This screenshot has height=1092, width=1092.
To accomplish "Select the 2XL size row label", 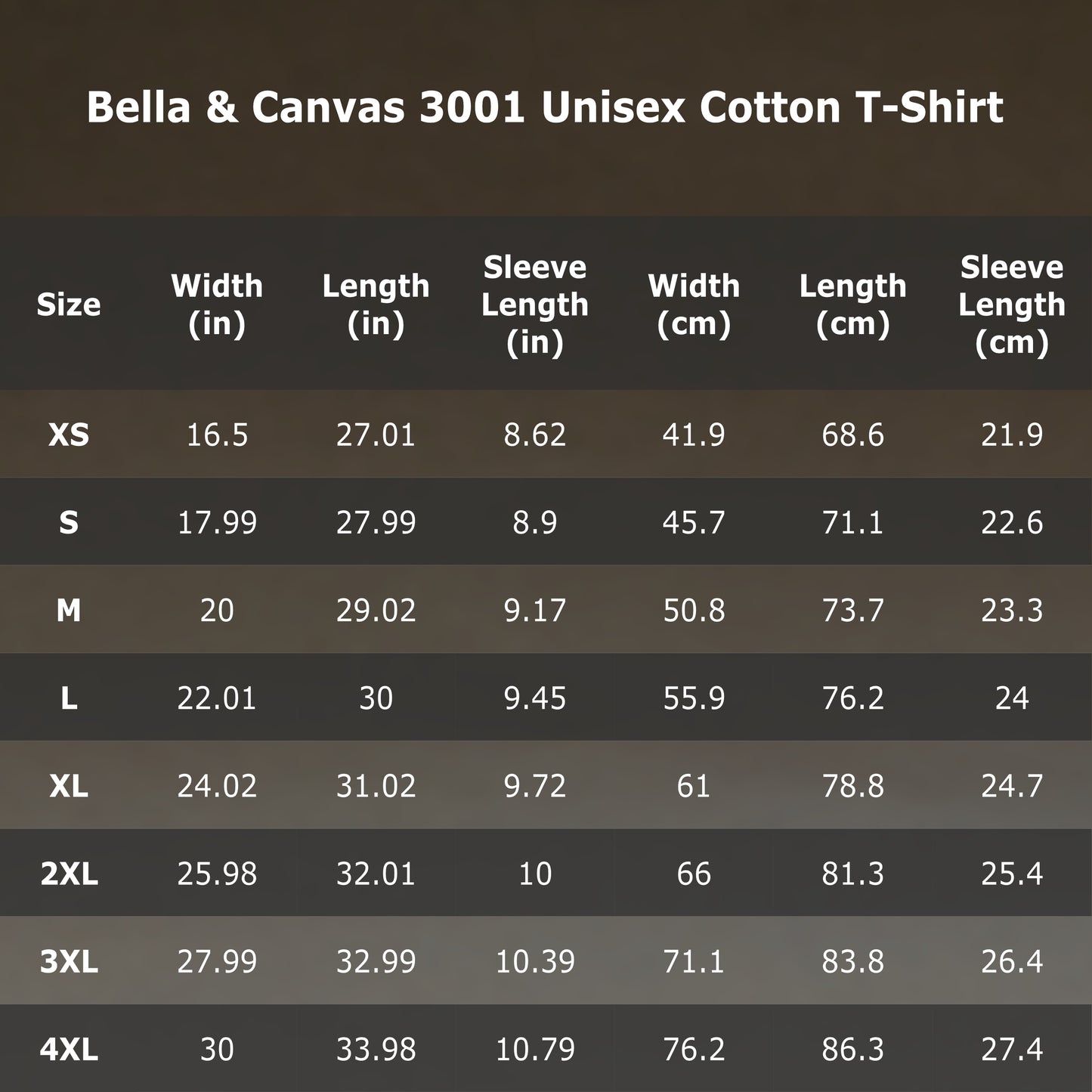I will click(x=69, y=874).
